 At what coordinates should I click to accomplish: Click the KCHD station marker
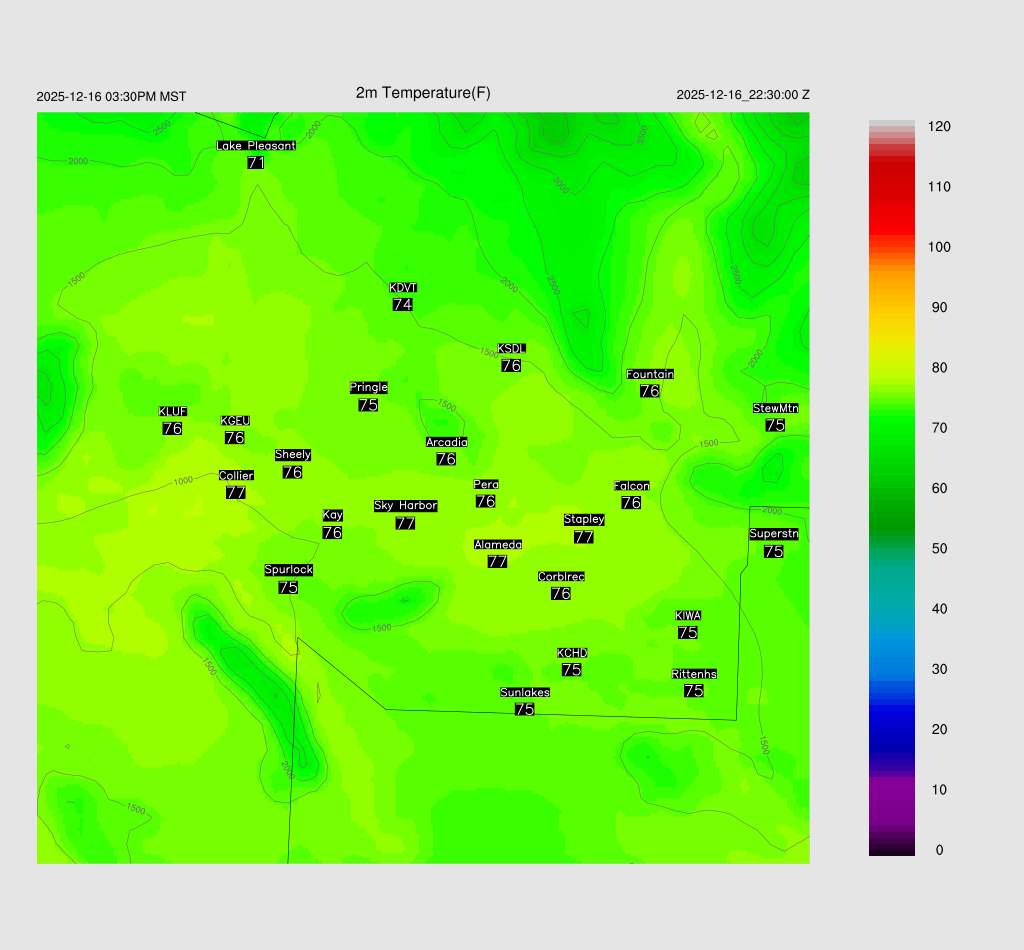coord(572,662)
